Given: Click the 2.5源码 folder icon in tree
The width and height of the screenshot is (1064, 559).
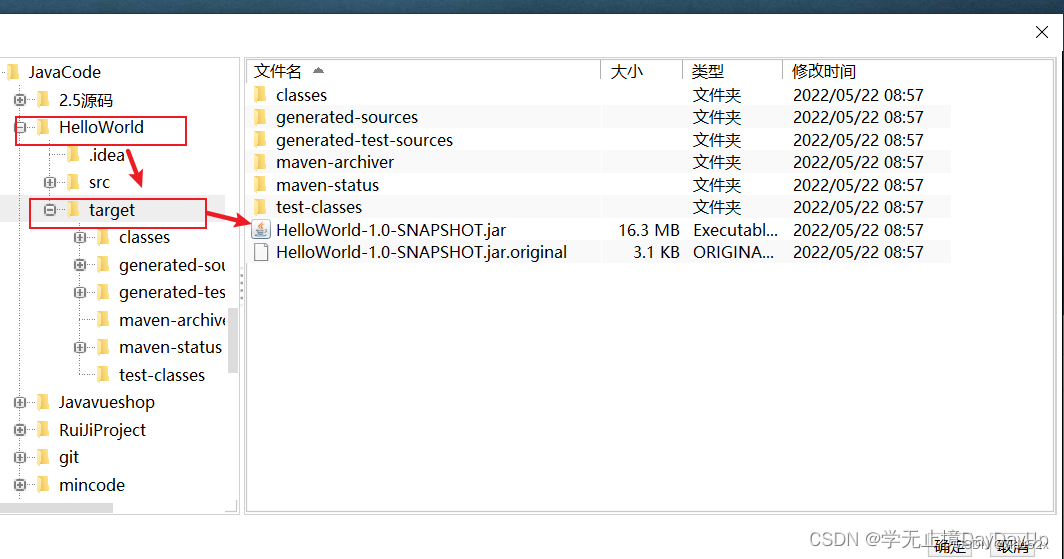Looking at the screenshot, I should (43, 100).
